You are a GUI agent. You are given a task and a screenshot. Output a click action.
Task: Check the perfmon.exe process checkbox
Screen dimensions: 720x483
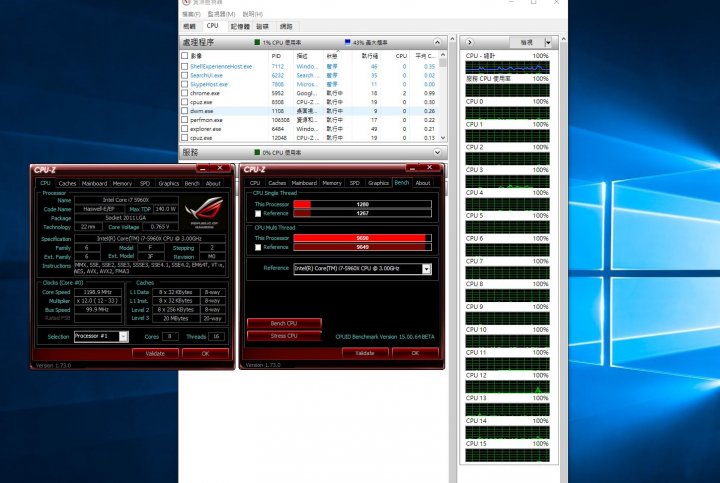click(185, 120)
